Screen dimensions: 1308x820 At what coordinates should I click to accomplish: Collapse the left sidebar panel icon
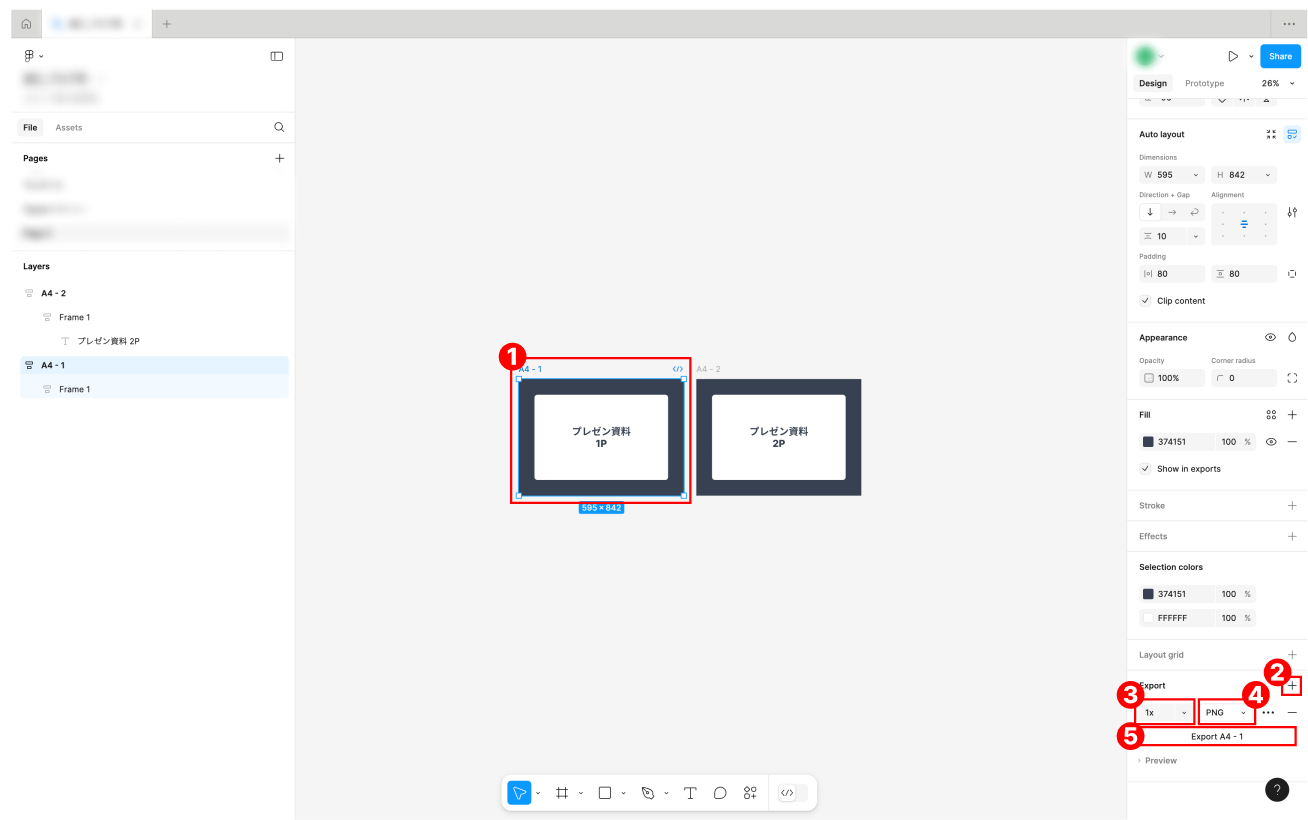[x=277, y=56]
